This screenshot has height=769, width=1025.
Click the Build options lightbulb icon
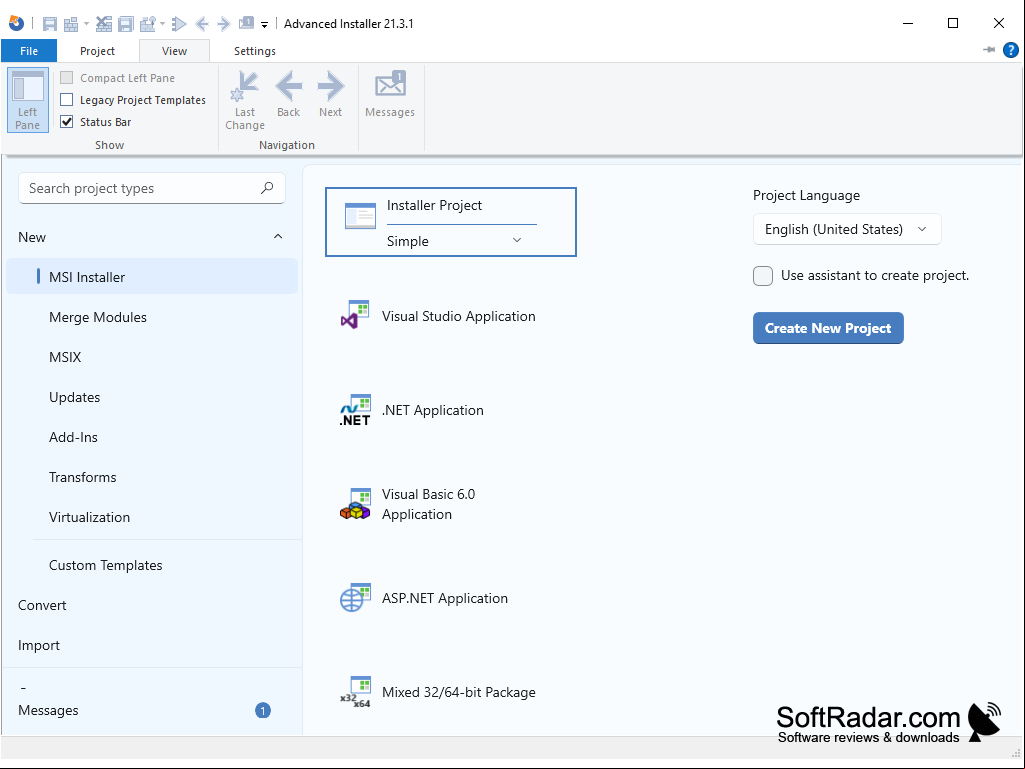click(x=148, y=24)
